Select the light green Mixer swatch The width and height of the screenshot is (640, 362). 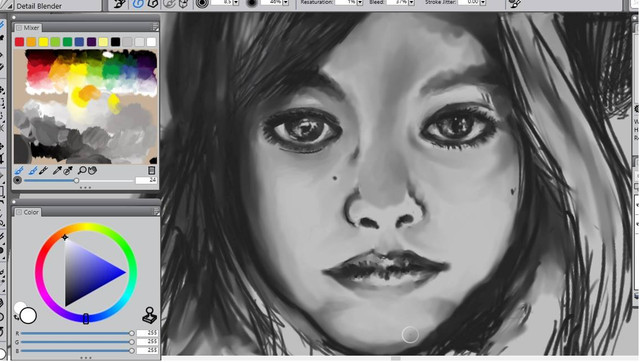(x=56, y=42)
